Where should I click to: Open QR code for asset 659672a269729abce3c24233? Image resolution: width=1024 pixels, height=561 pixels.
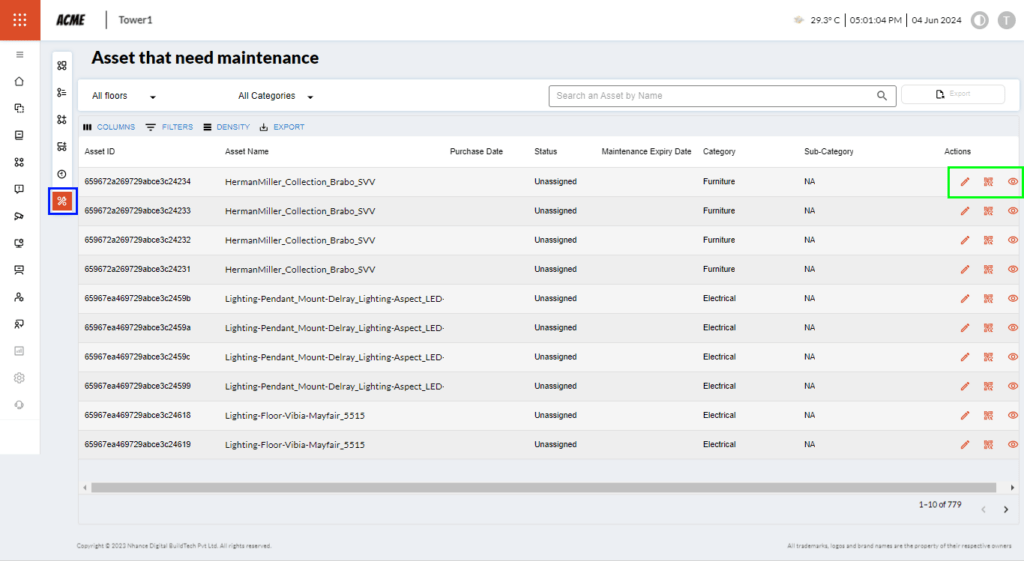pyautogui.click(x=988, y=211)
